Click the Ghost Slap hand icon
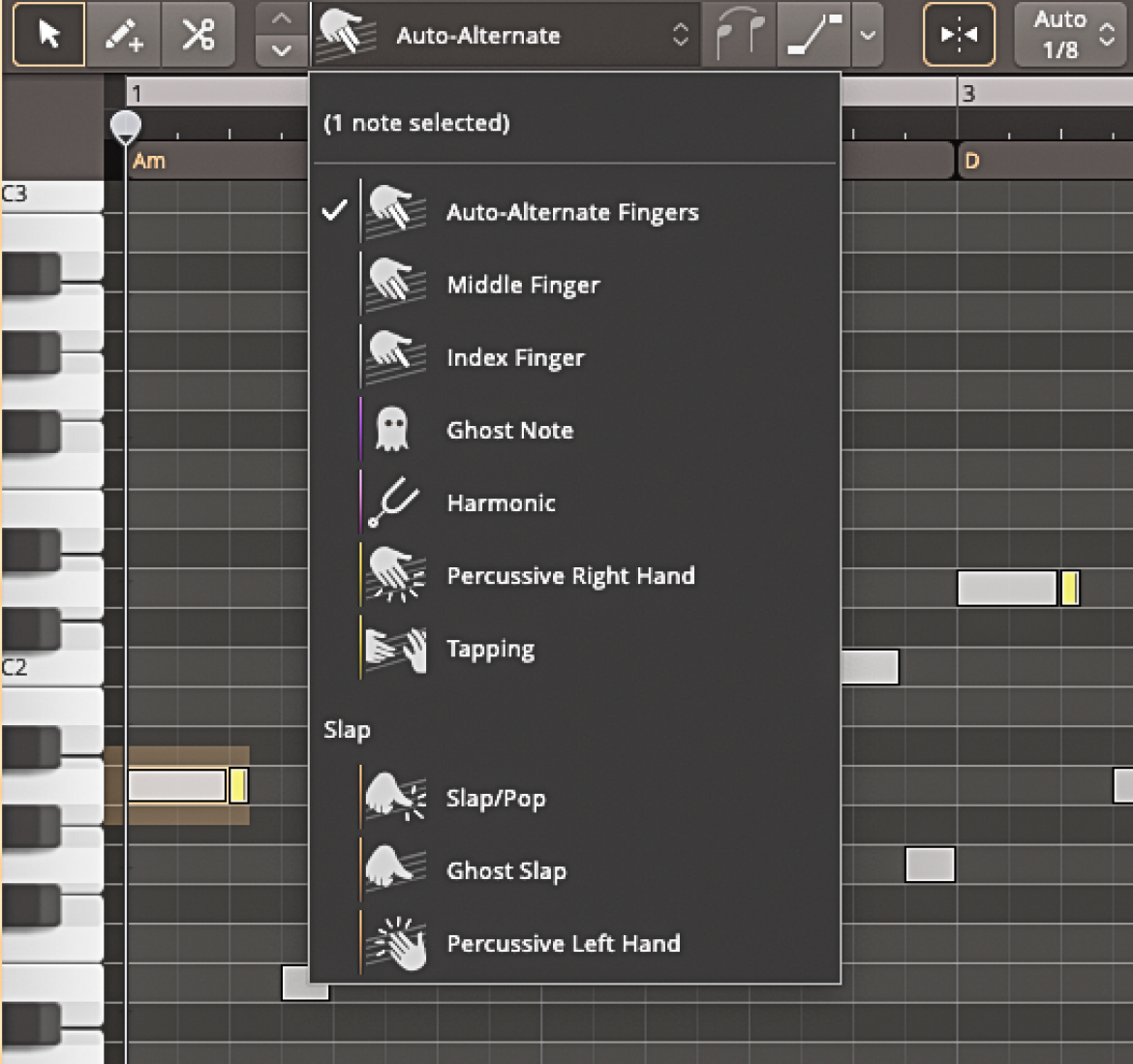1133x1064 pixels. point(395,868)
